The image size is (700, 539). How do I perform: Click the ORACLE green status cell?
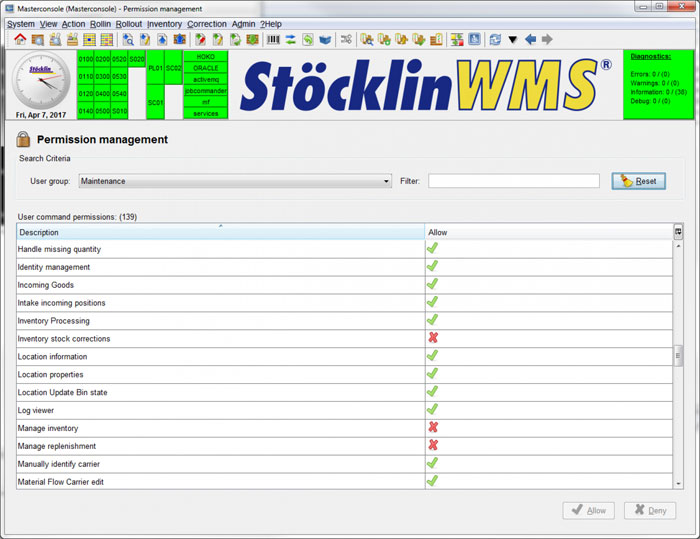click(x=205, y=68)
